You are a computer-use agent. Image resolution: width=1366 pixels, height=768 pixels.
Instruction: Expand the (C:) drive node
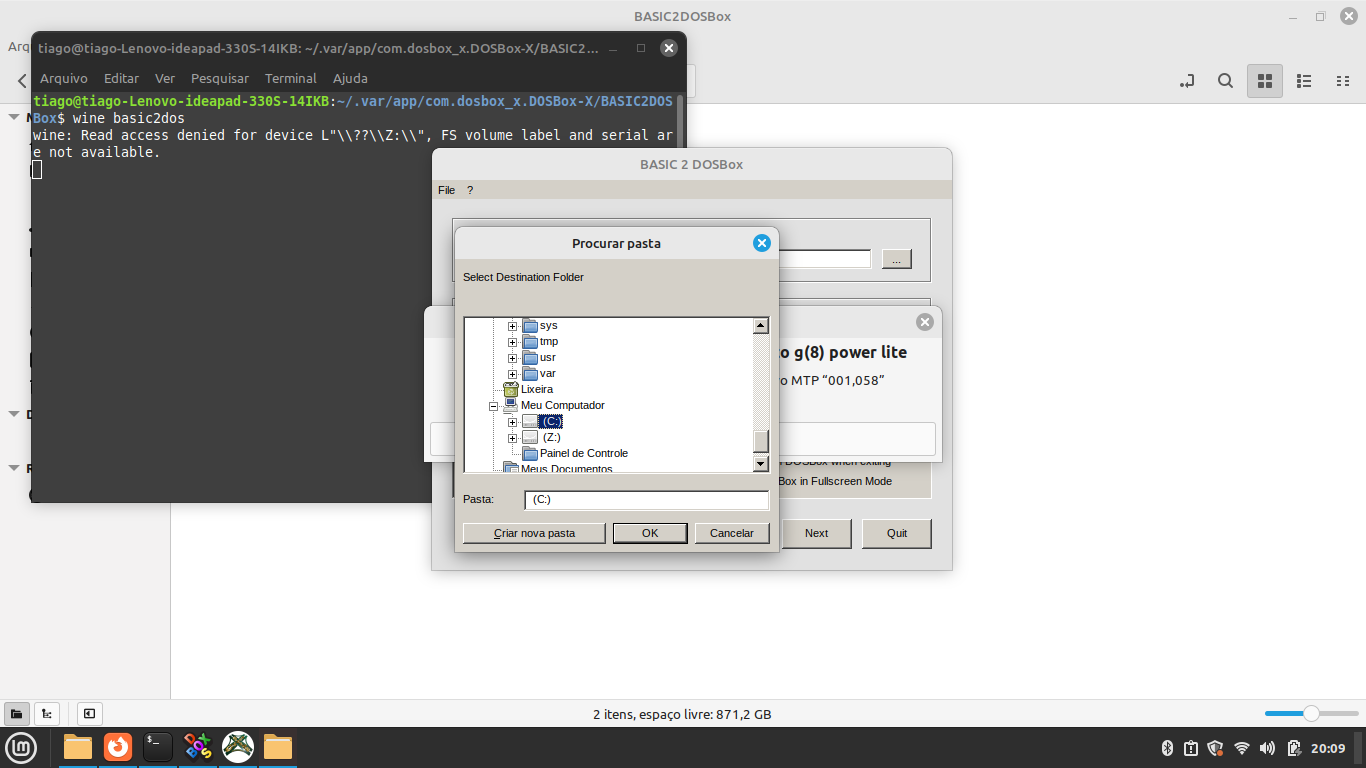pos(513,422)
